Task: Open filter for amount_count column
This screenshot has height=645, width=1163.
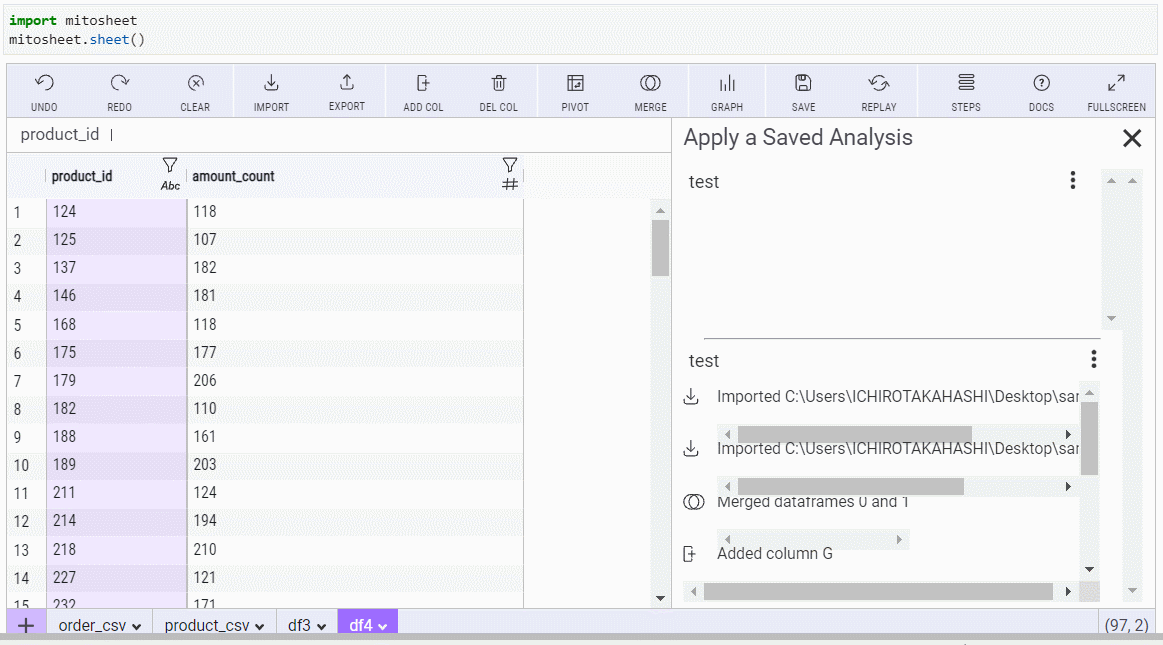Action: click(510, 165)
